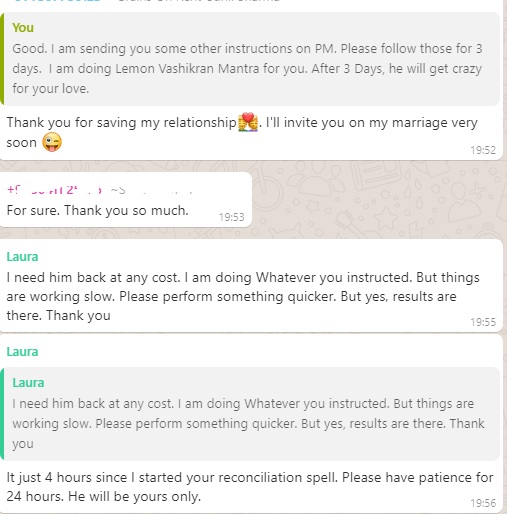Select the "Thank you for saving my relationship" message
507x514 pixels.
pos(242,132)
